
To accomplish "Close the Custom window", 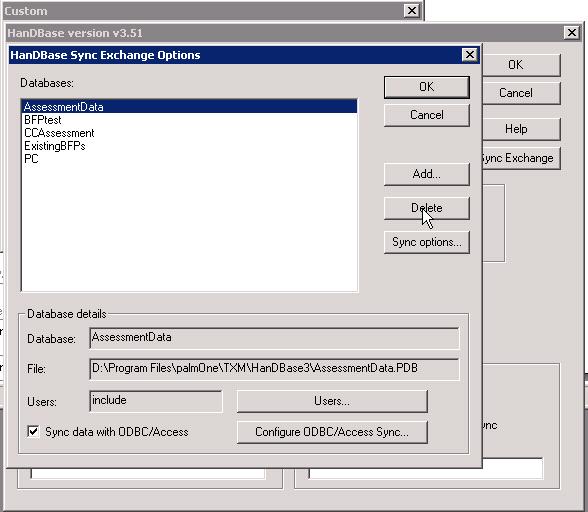I will tap(412, 11).
